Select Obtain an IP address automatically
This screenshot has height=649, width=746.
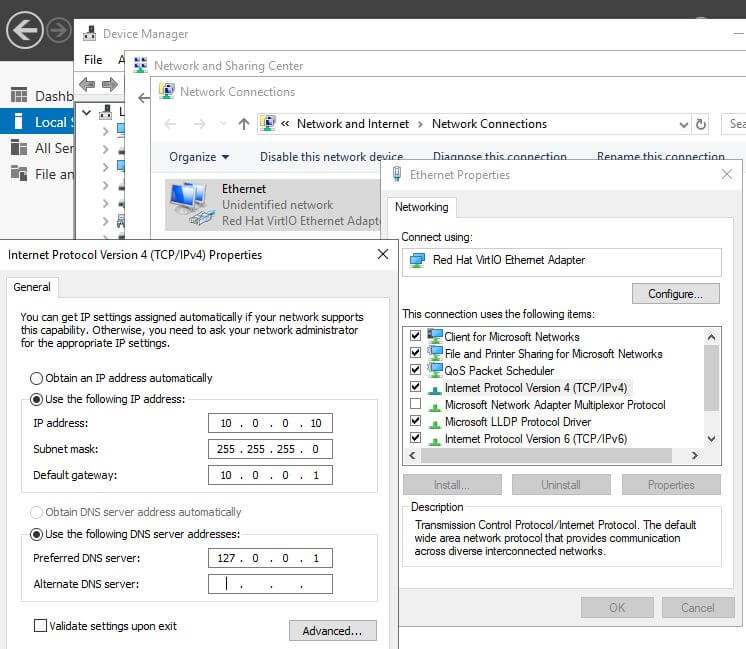click(36, 378)
